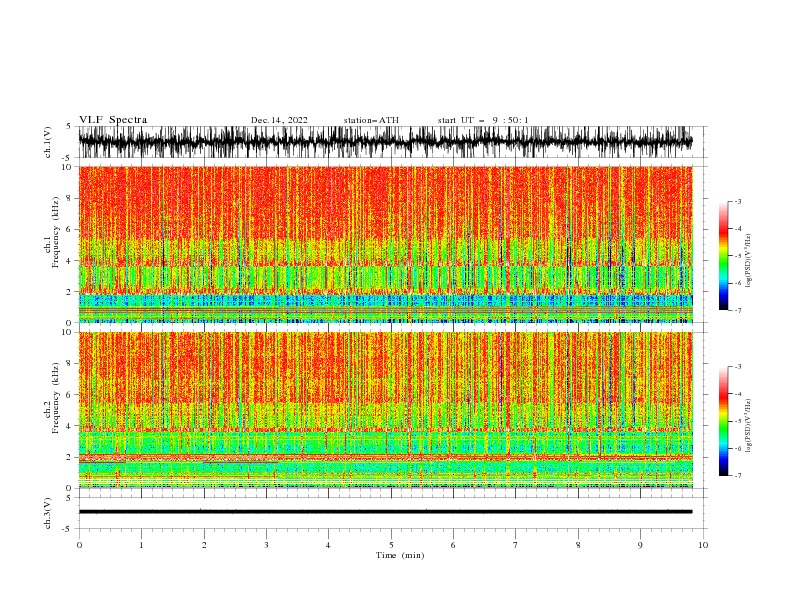Click the "-7" label on the ch.2 color bar
The image size is (792, 612).
[737, 475]
